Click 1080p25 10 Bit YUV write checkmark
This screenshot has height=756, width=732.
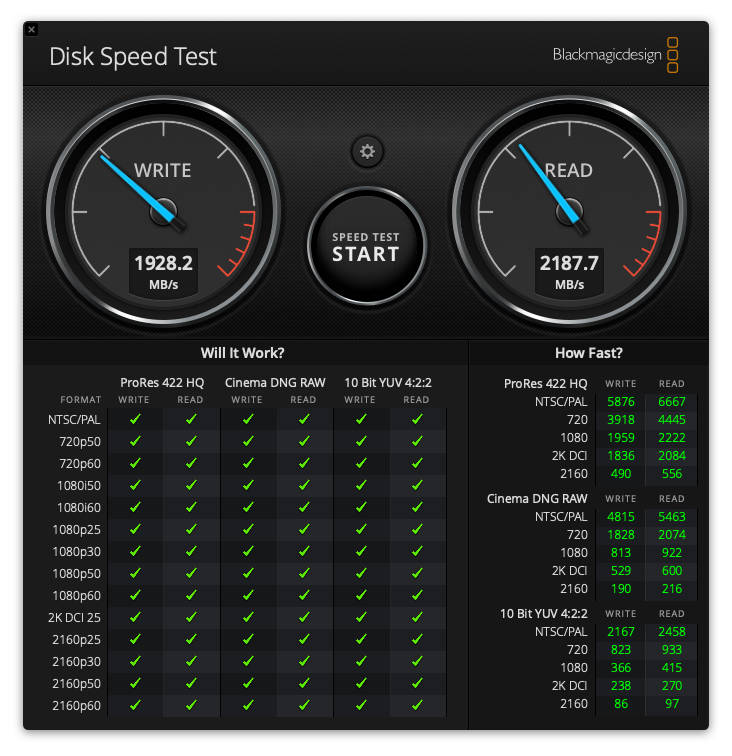[361, 529]
